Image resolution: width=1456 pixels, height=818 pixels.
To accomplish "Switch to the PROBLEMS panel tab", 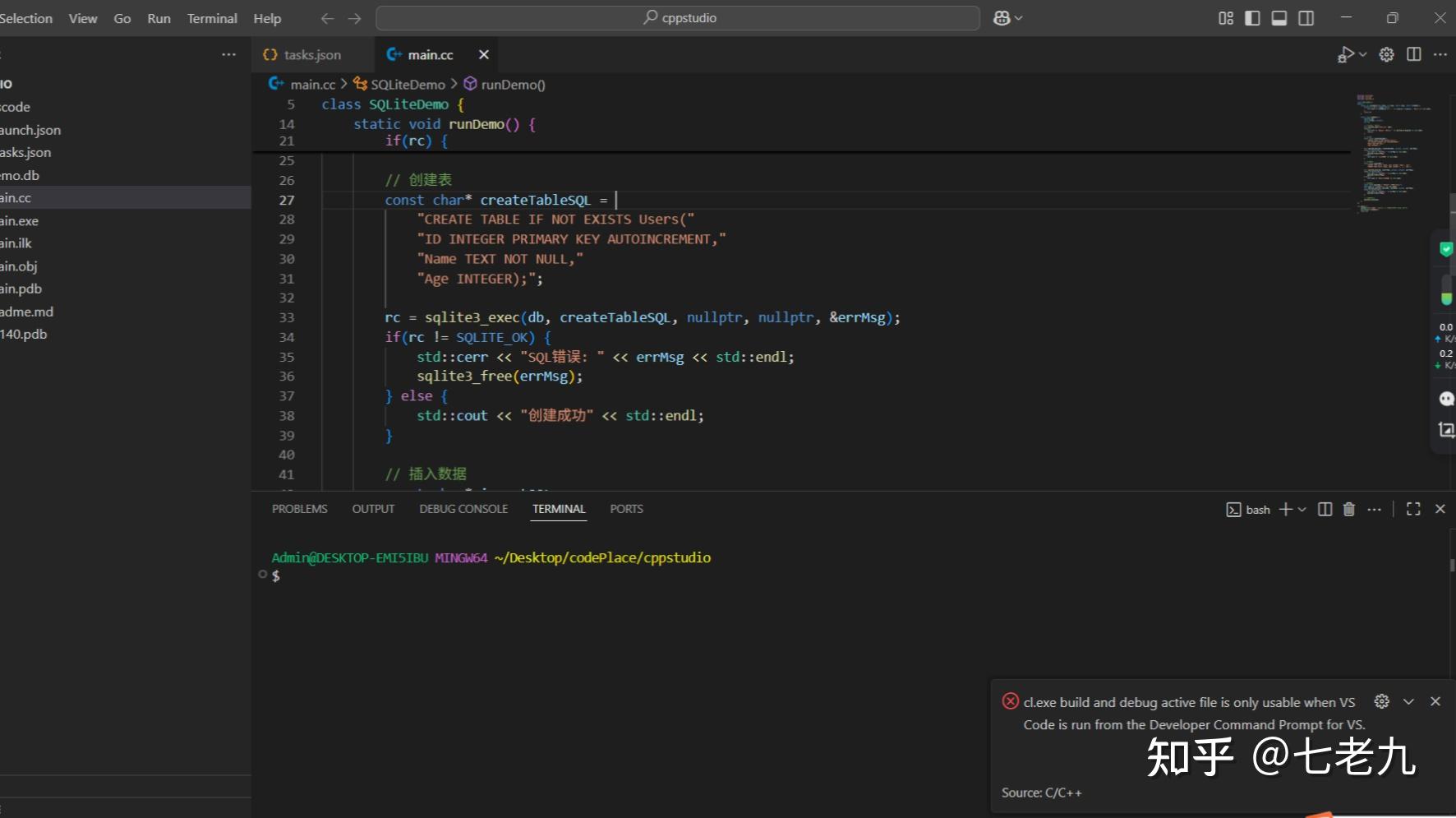I will pos(299,509).
